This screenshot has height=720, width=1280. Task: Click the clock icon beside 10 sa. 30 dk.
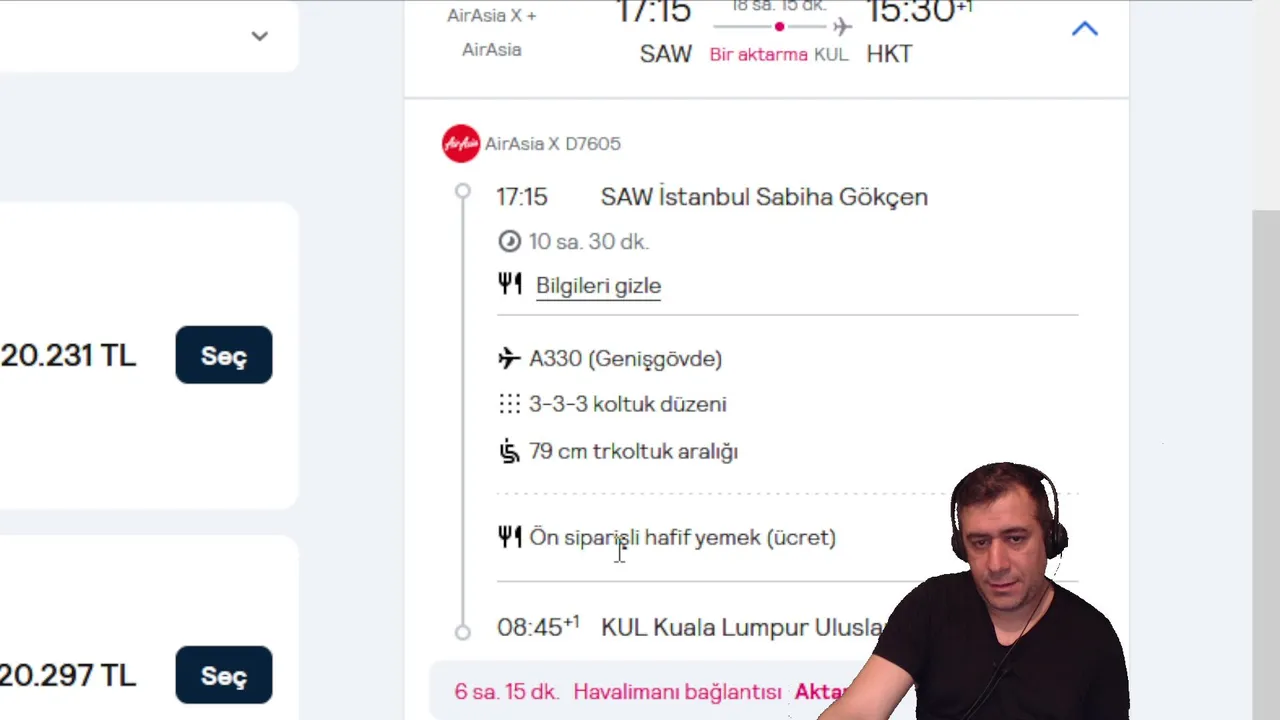tap(510, 241)
